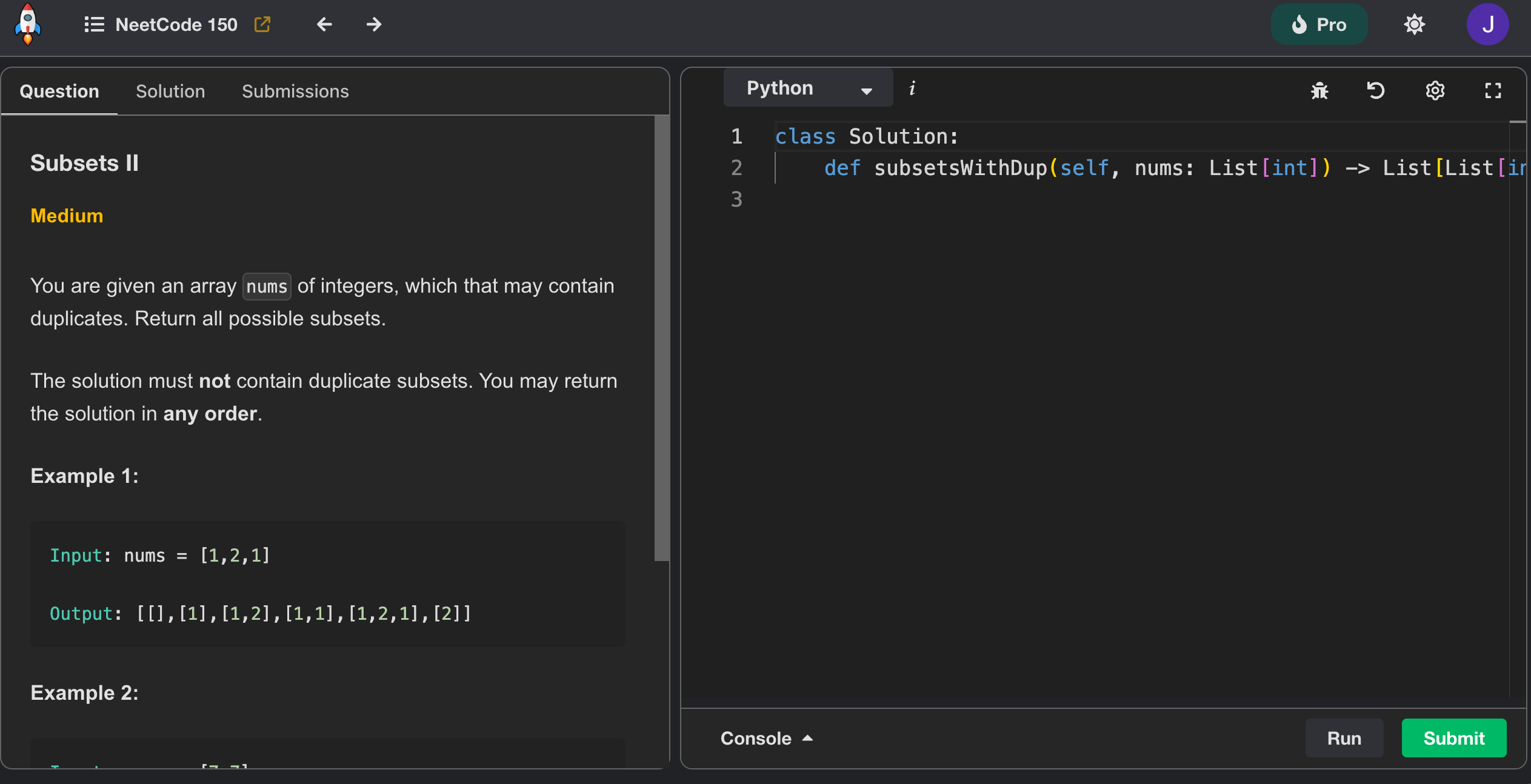The image size is (1531, 784).
Task: Click the NeetCode 150 title text
Action: click(x=176, y=24)
